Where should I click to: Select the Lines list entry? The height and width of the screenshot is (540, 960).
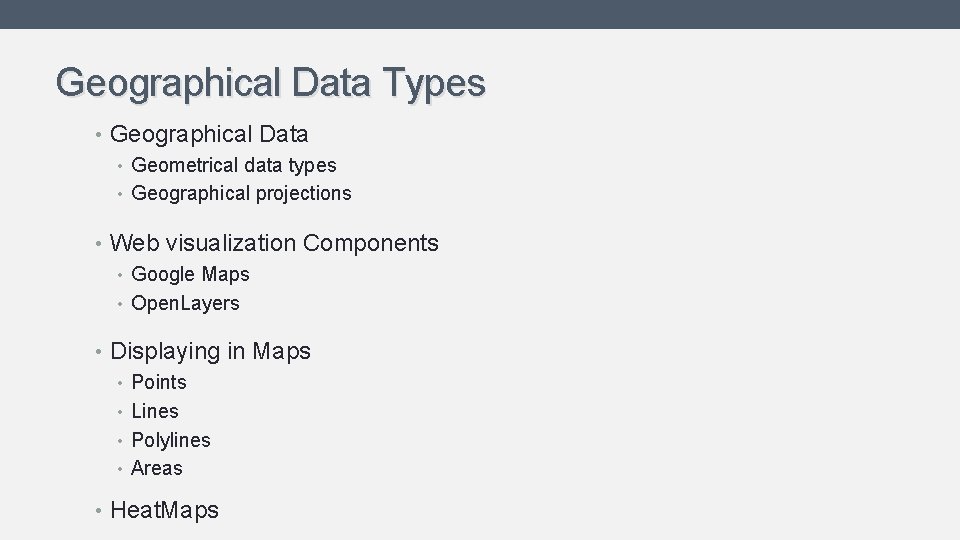tap(155, 411)
